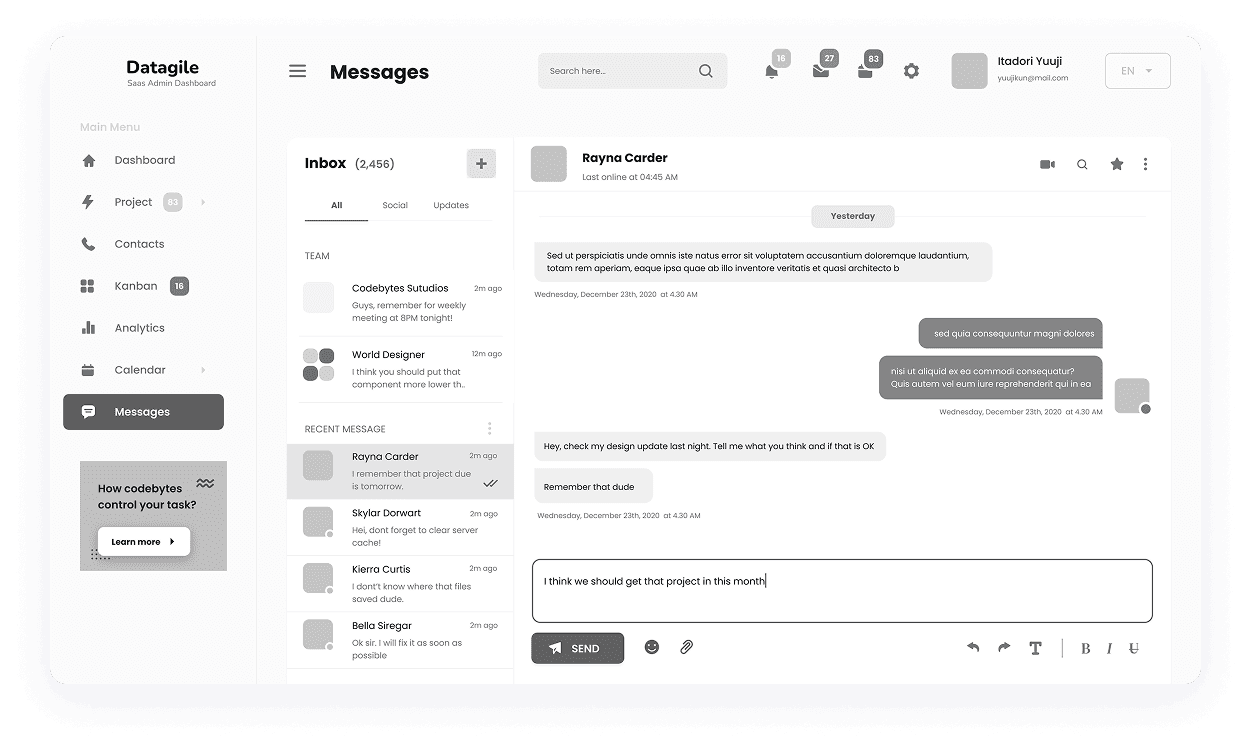Screen dimensions: 1251x748
Task: Switch to the Updates tab
Action: click(450, 205)
